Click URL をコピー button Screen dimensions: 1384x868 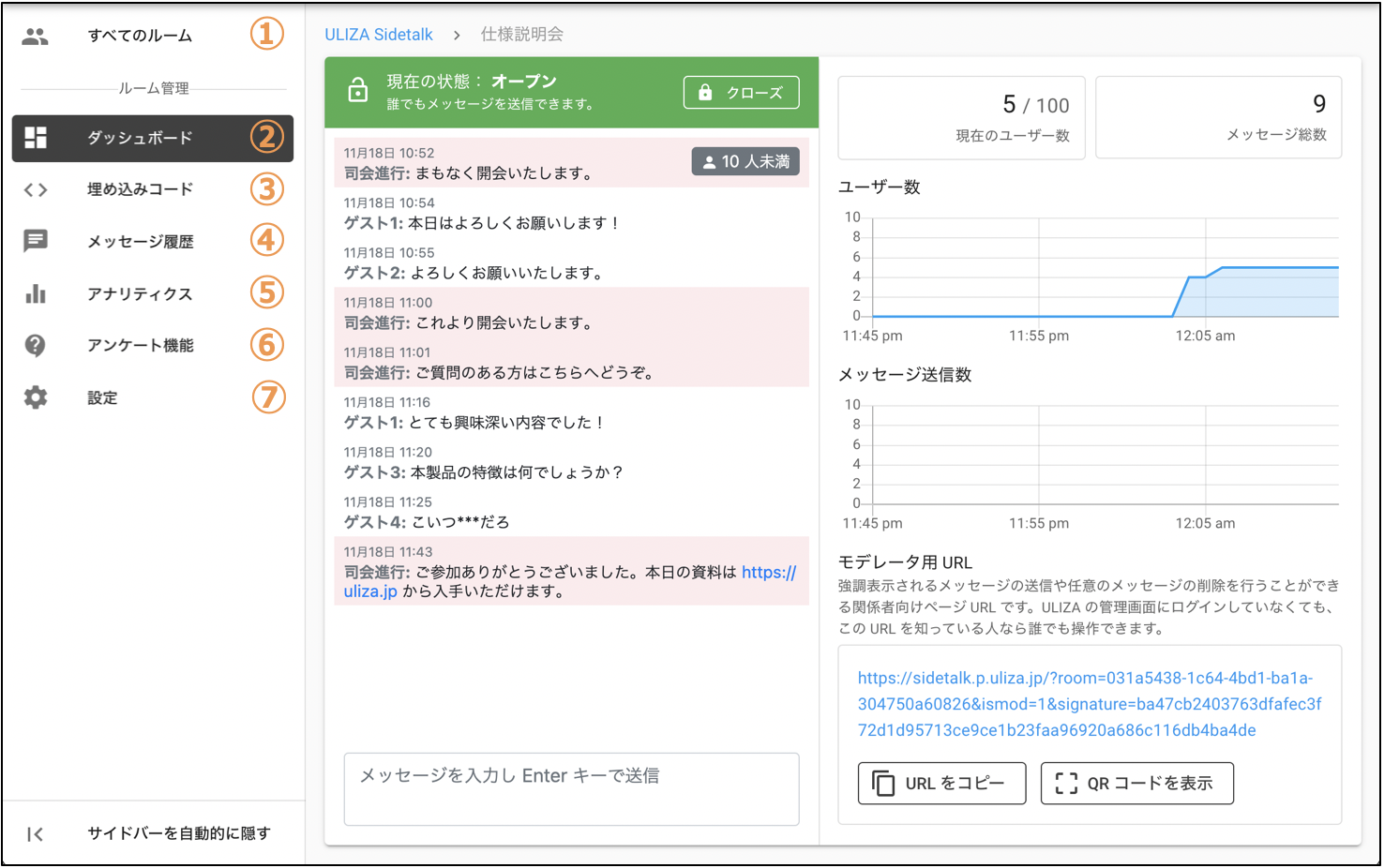(941, 784)
